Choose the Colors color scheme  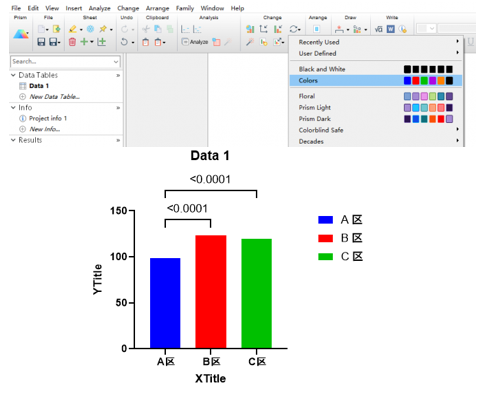click(376, 80)
